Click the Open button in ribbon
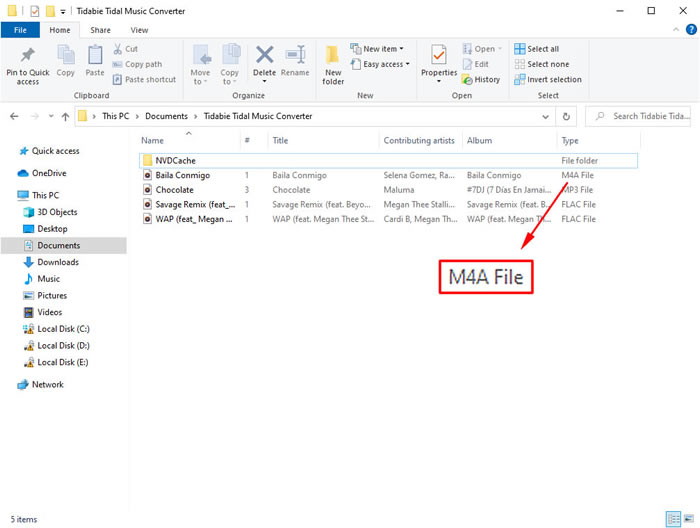The width and height of the screenshot is (700, 528). [482, 49]
